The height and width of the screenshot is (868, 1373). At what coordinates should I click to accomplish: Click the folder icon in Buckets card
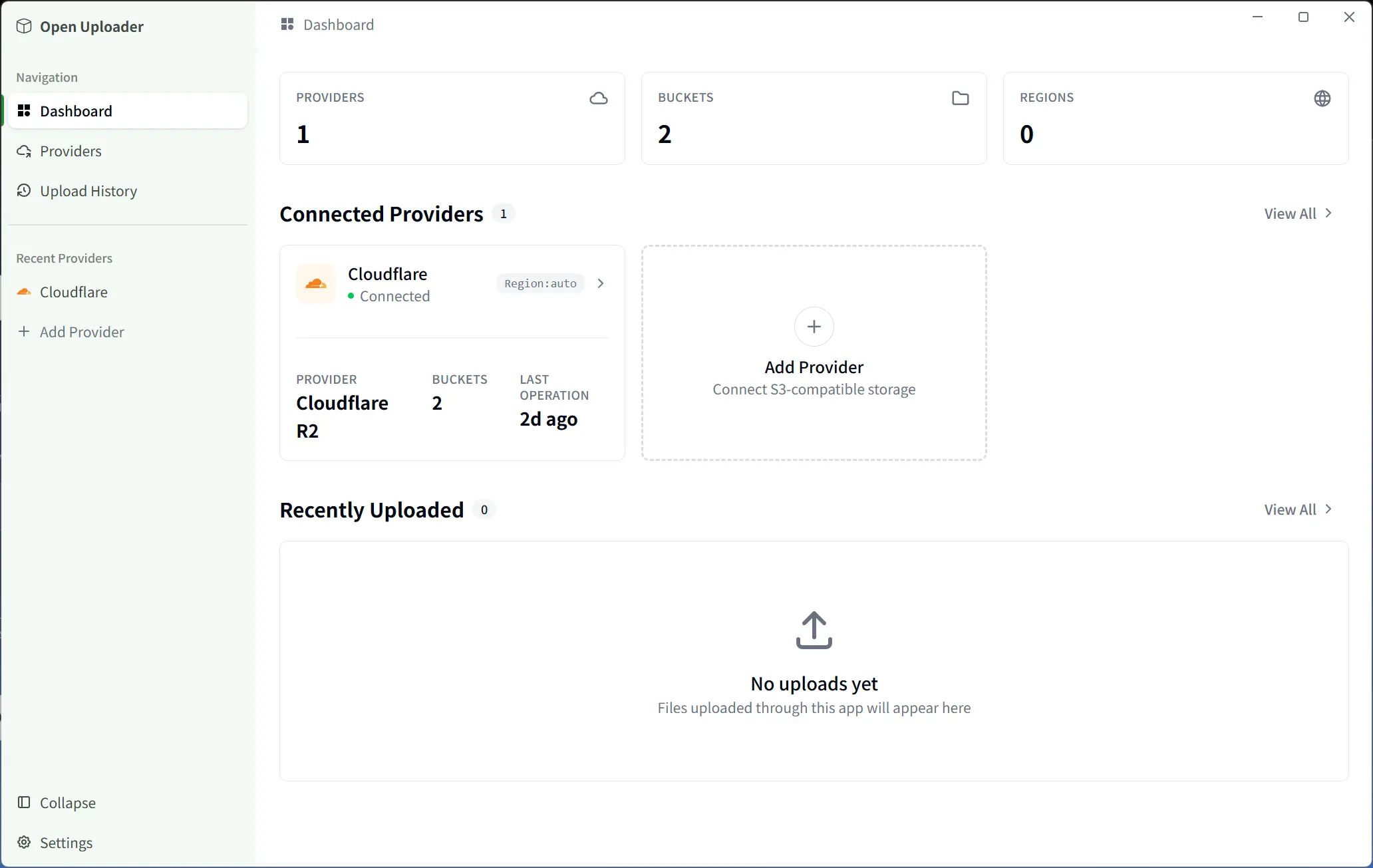coord(960,98)
